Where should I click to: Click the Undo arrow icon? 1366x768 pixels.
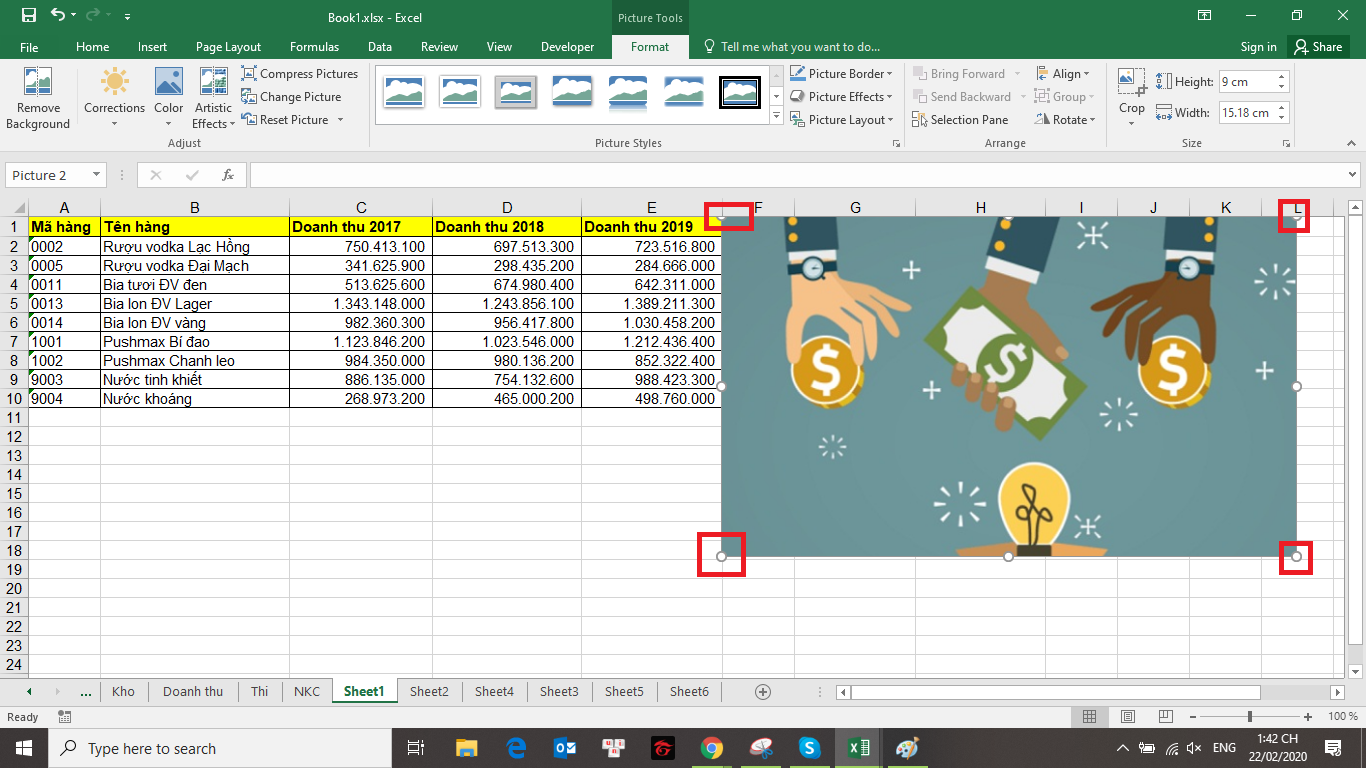[x=58, y=16]
